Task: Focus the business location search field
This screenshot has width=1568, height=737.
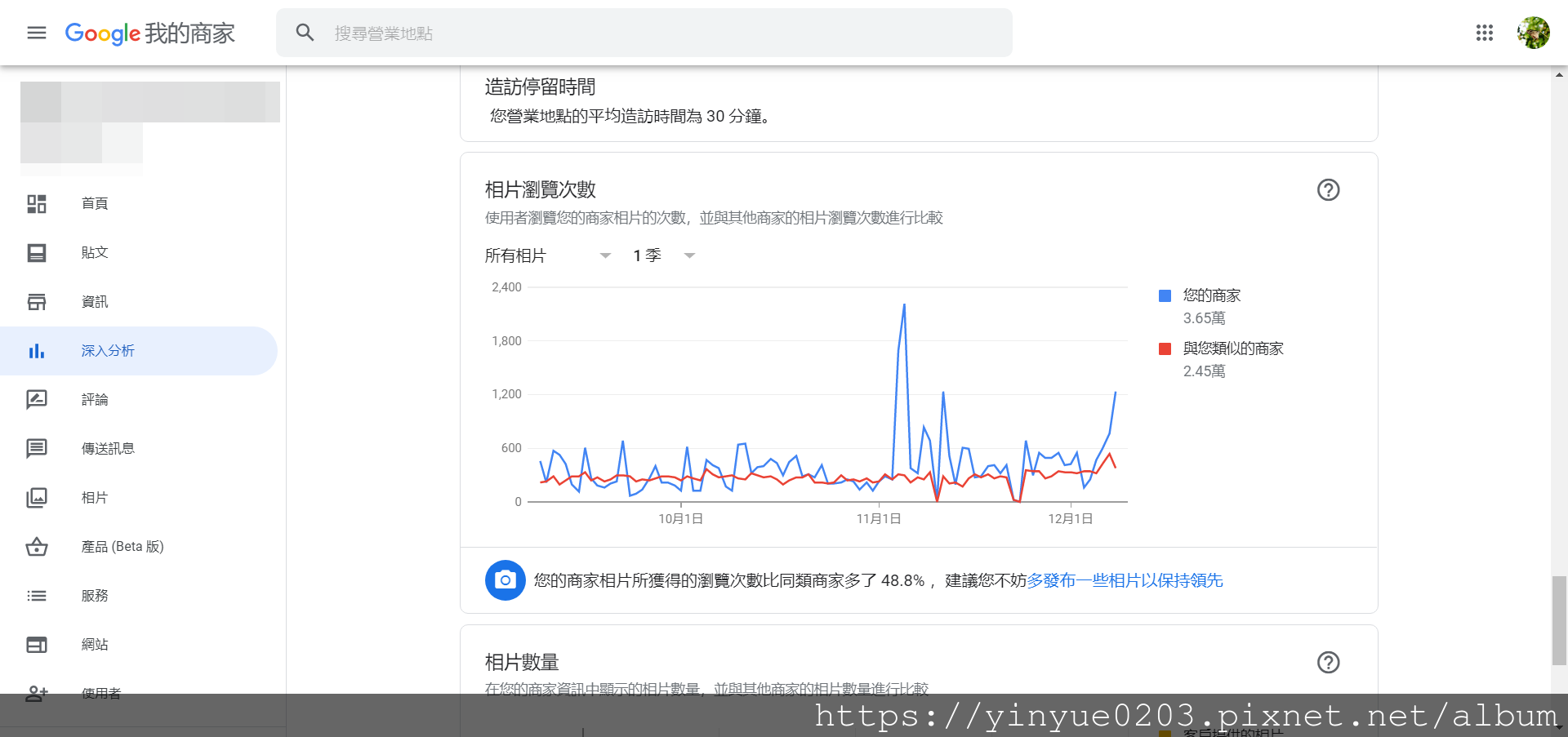Action: pyautogui.click(x=644, y=33)
